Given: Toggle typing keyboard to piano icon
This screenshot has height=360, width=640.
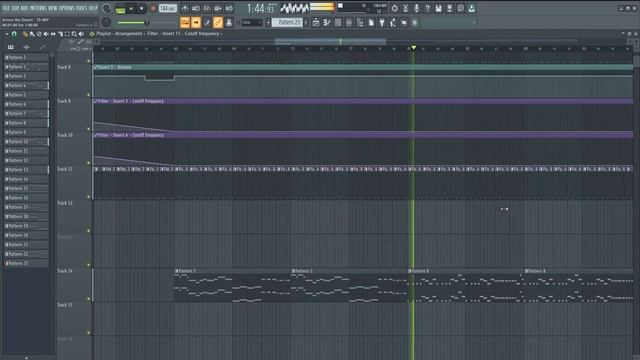Looking at the screenshot, I should [185, 22].
